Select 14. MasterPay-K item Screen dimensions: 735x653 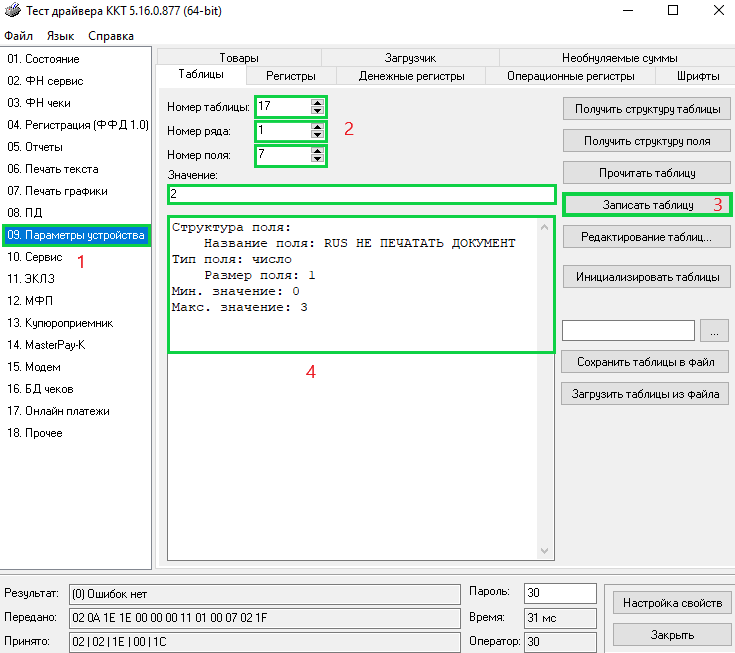(x=46, y=345)
